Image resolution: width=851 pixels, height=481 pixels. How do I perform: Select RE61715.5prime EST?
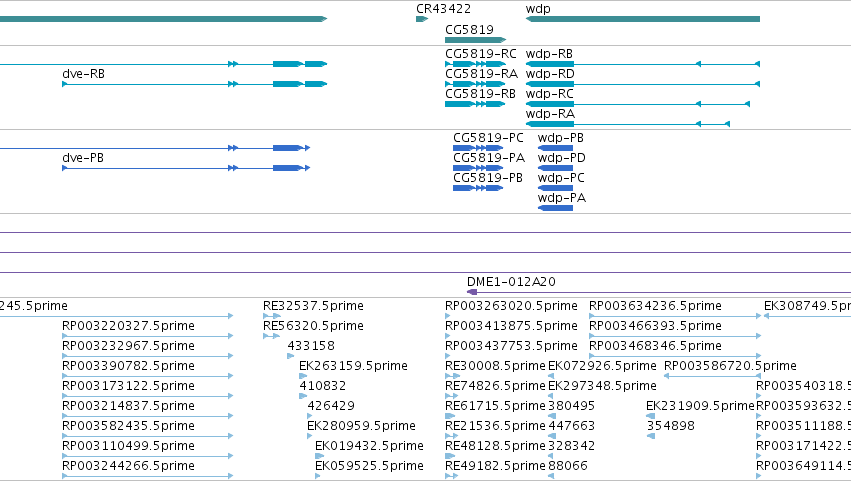[495, 406]
